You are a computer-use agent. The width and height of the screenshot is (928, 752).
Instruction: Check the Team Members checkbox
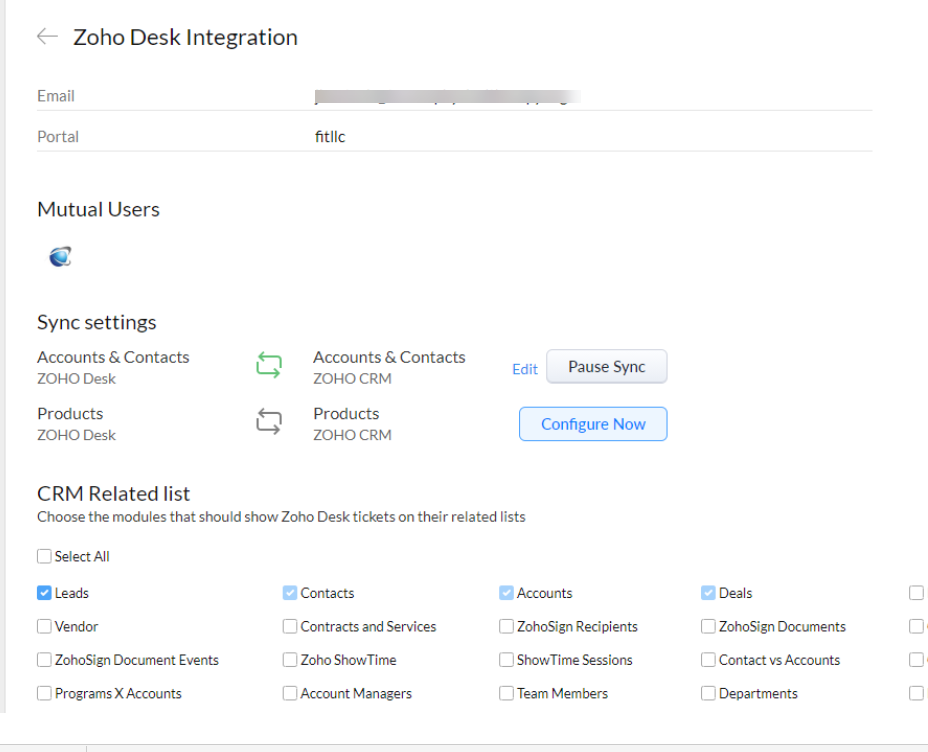pyautogui.click(x=506, y=693)
